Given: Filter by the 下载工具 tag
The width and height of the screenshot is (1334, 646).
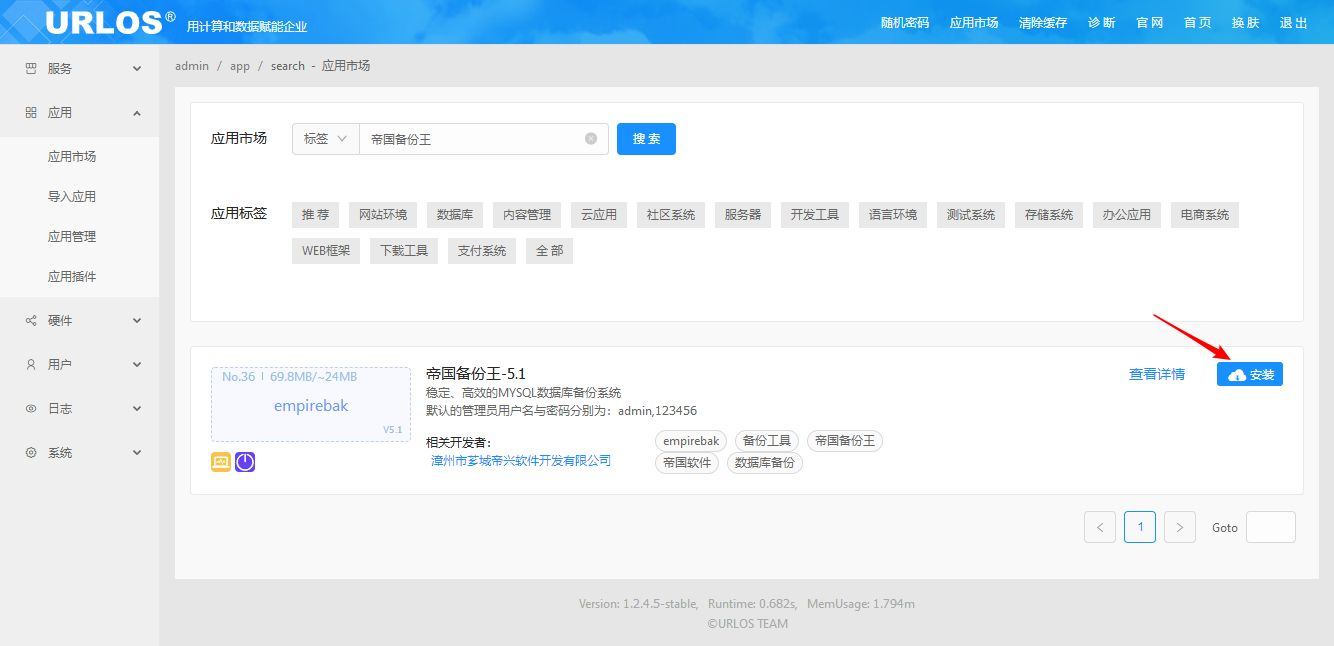Looking at the screenshot, I should [x=404, y=251].
